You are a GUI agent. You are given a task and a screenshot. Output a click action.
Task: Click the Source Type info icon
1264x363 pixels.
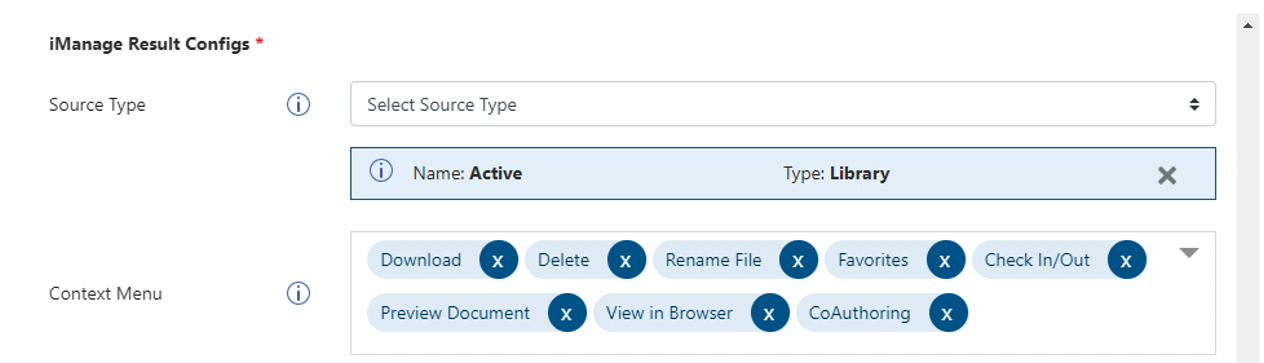pos(298,104)
